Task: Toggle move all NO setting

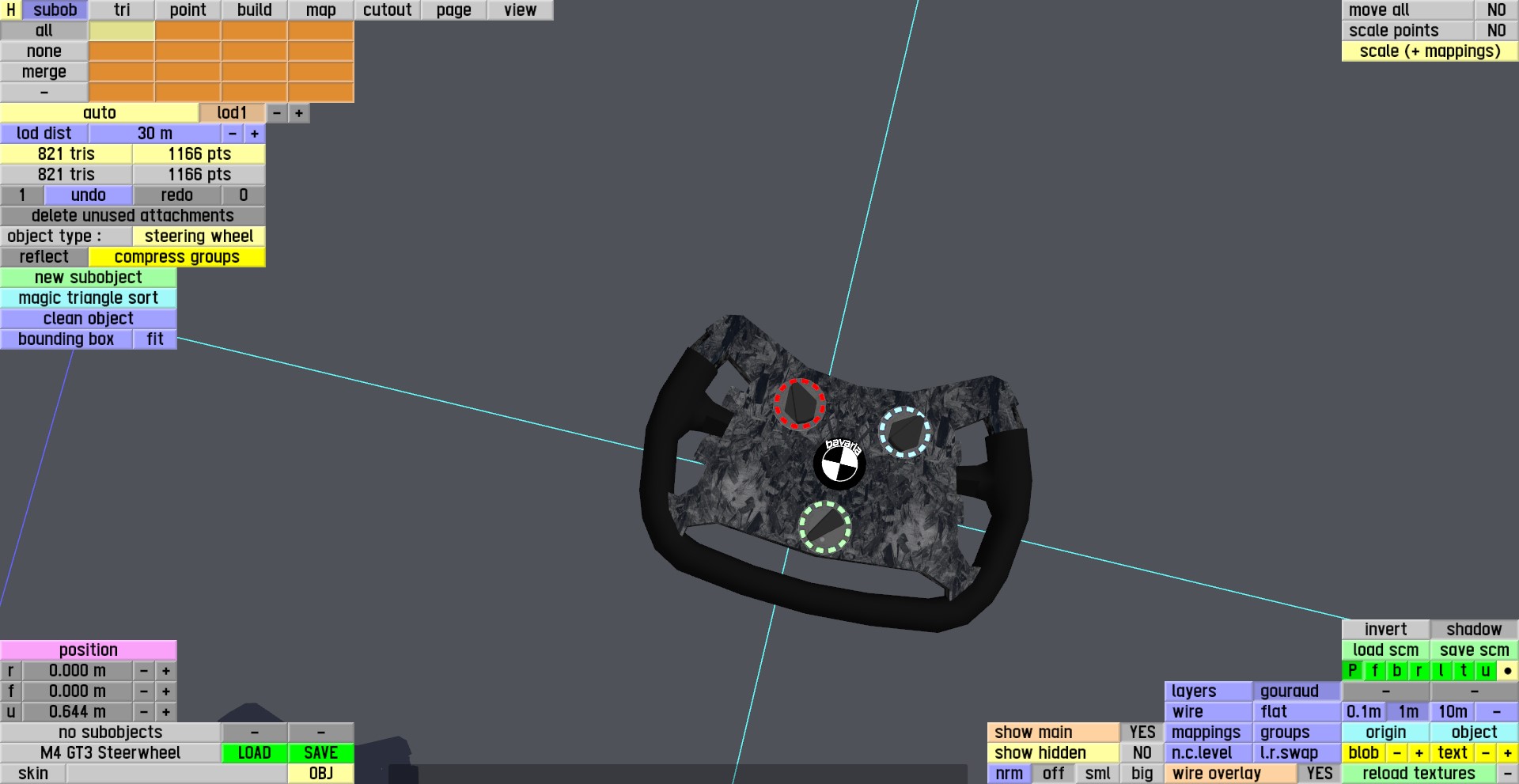Action: 1497,10
